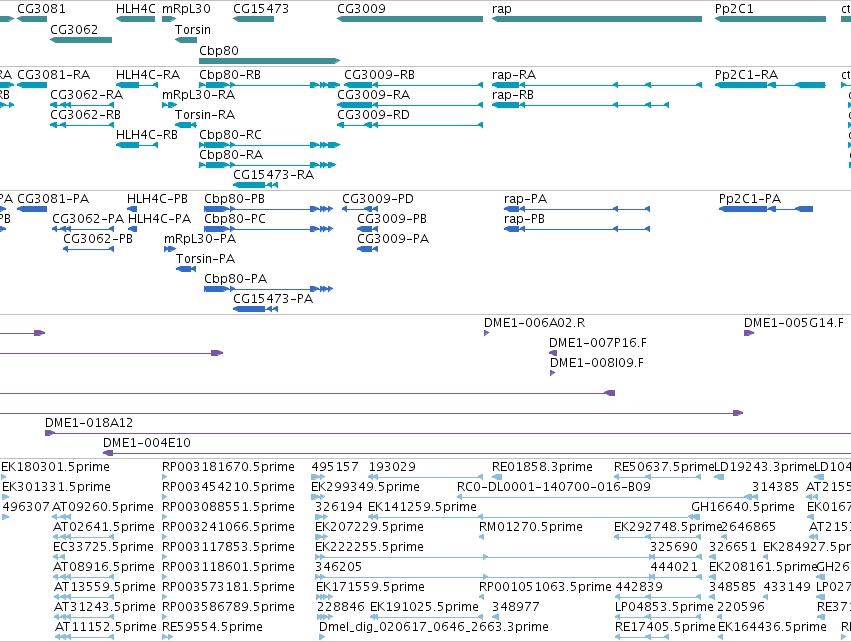Screen dimensions: 851x642
Task: Click the CG3009-PD protein label
Action: point(378,199)
